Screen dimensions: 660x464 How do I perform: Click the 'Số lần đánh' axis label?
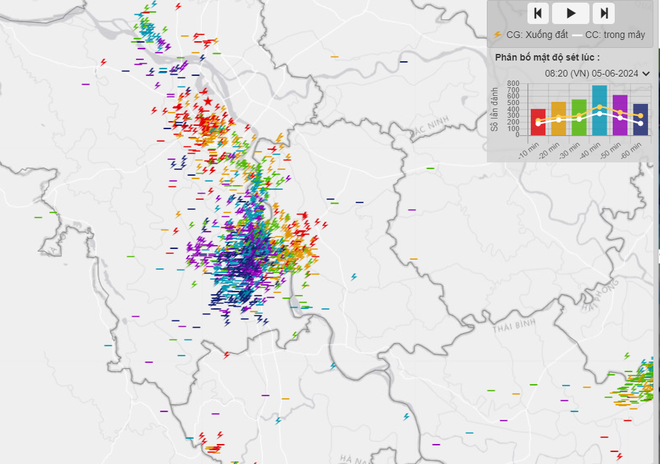tap(495, 110)
